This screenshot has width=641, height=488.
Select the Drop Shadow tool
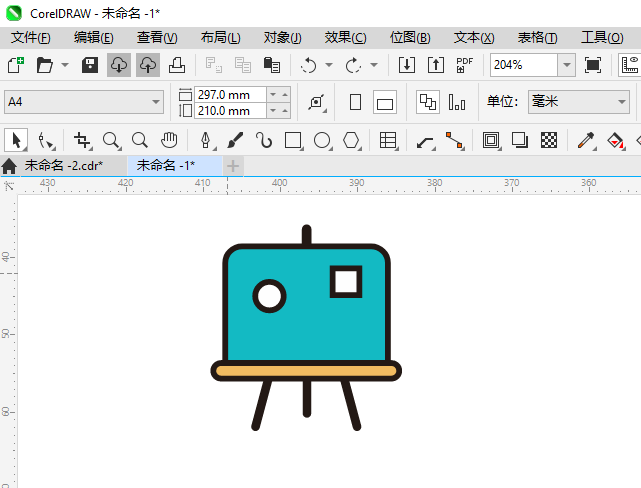pos(520,141)
